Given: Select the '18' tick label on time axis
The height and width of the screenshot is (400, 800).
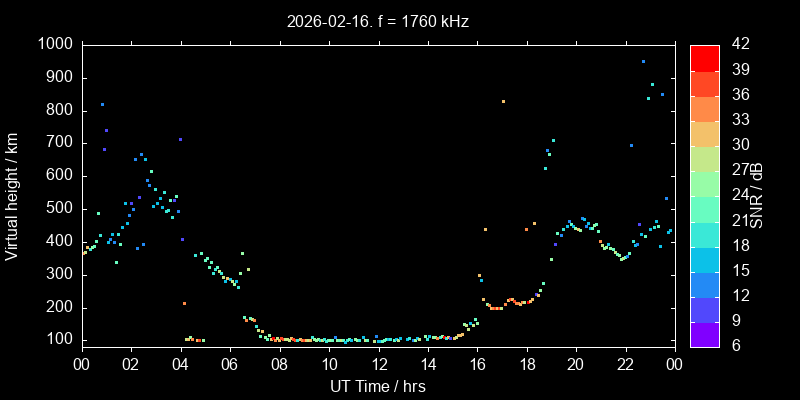Looking at the screenshot, I should pyautogui.click(x=526, y=365).
